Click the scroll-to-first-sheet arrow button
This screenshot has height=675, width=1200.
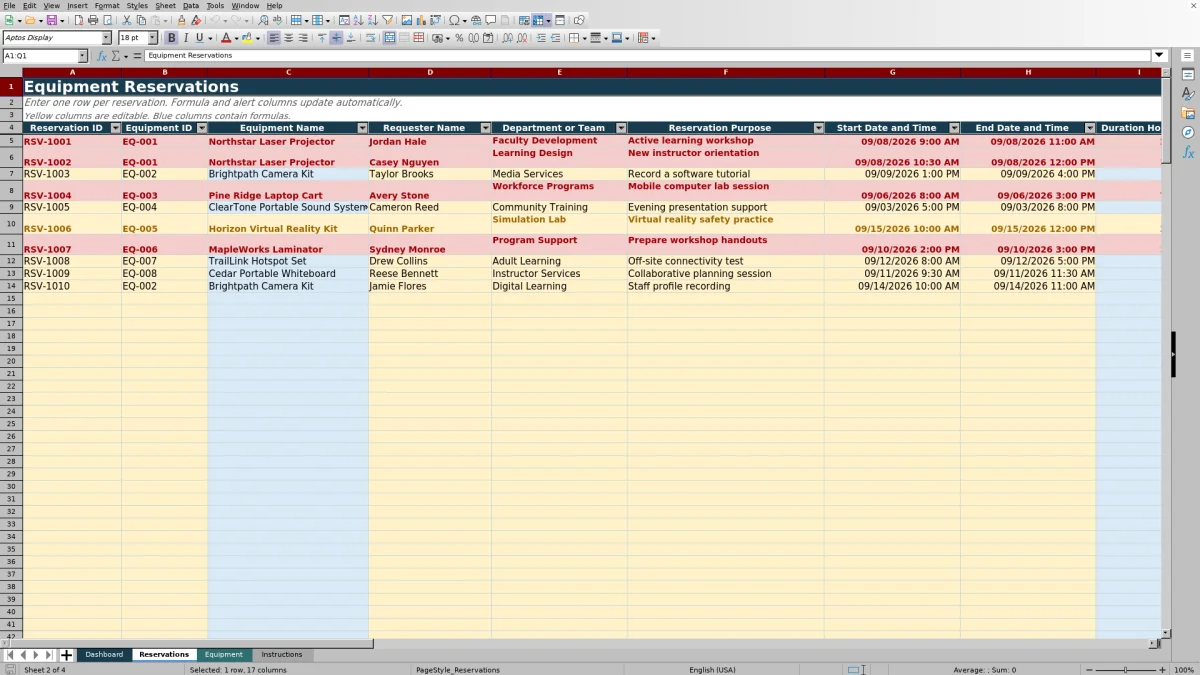10,655
